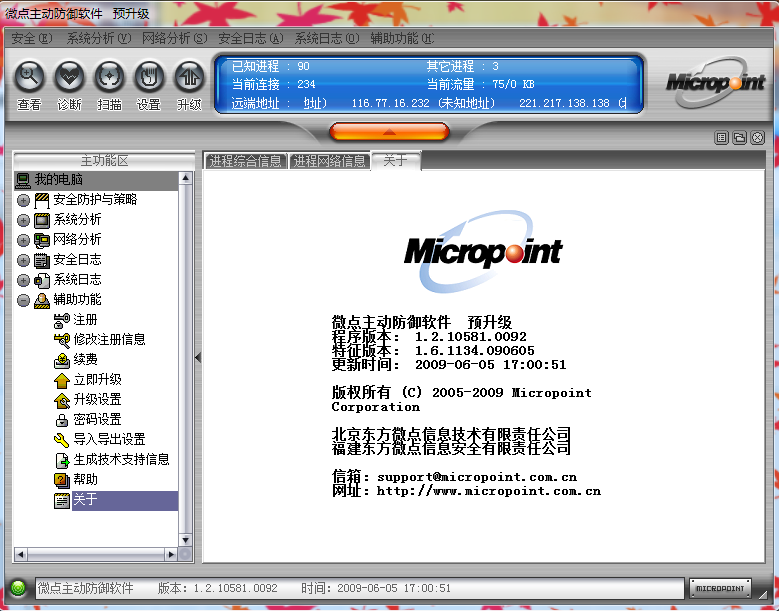The image size is (779, 611).
Task: Click the 升级设置 house icon
Action: (x=62, y=400)
